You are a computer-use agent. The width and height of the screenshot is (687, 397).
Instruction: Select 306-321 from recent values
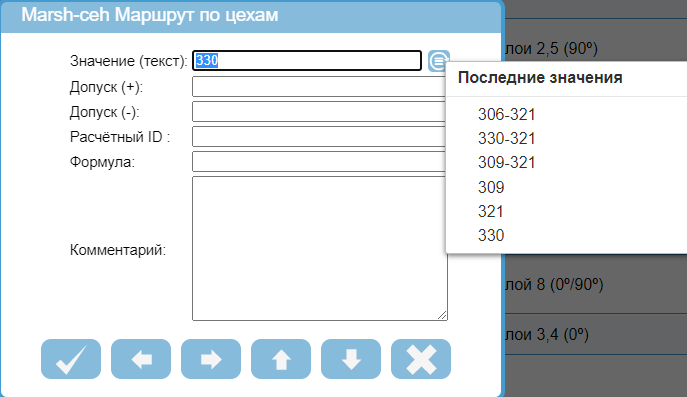[506, 114]
